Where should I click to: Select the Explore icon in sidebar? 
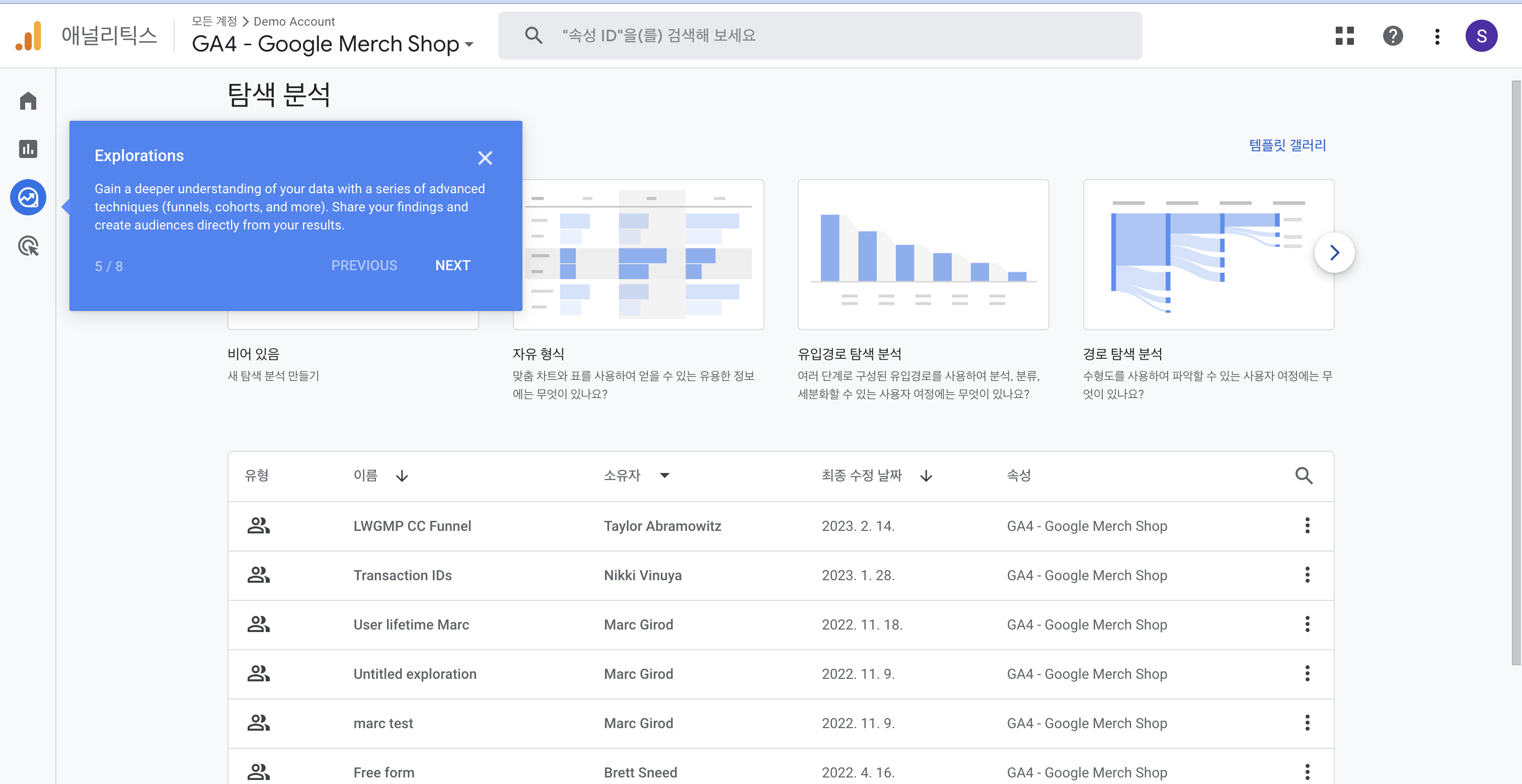click(28, 197)
